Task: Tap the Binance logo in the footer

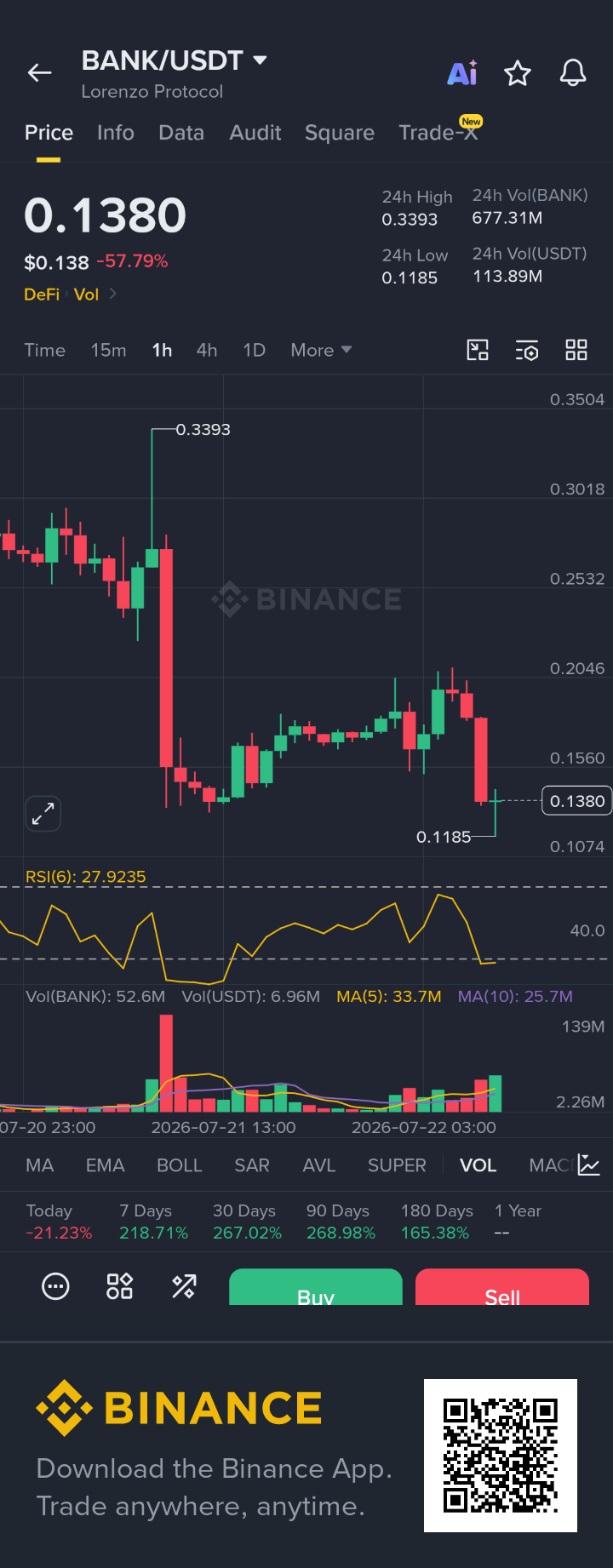Action: click(179, 1408)
